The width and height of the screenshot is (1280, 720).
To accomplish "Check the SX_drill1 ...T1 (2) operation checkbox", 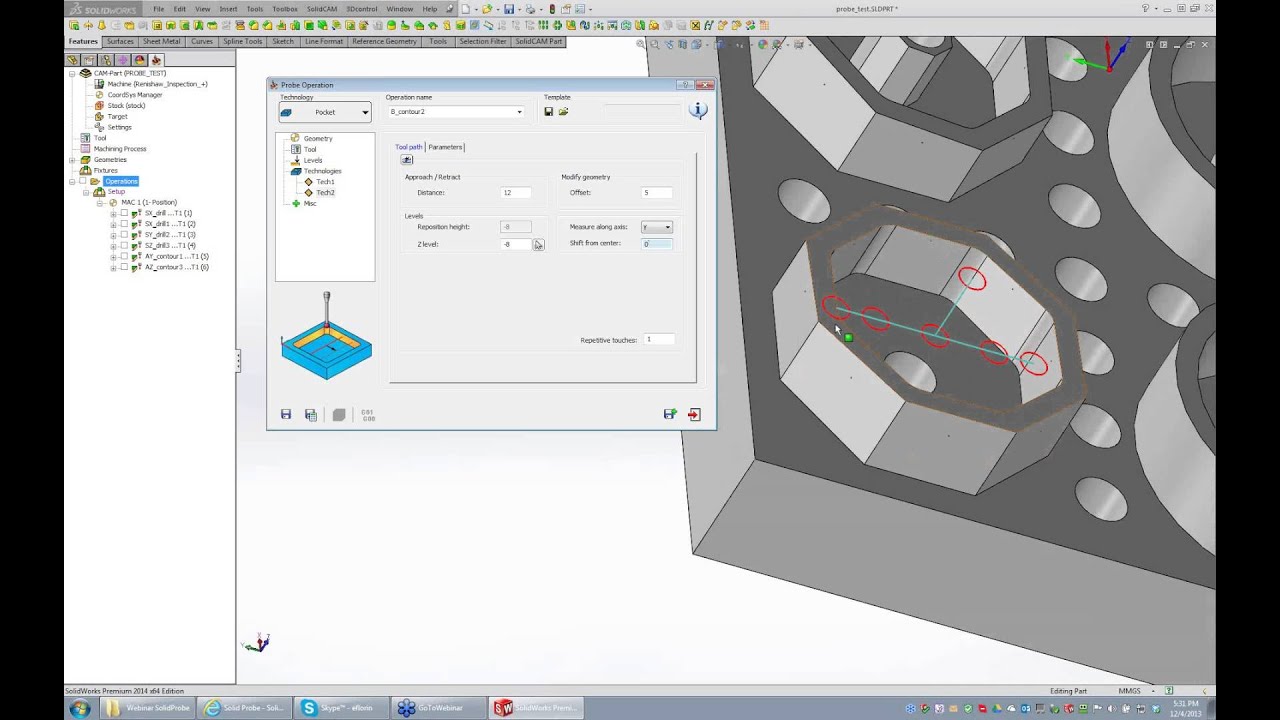I will (x=124, y=224).
